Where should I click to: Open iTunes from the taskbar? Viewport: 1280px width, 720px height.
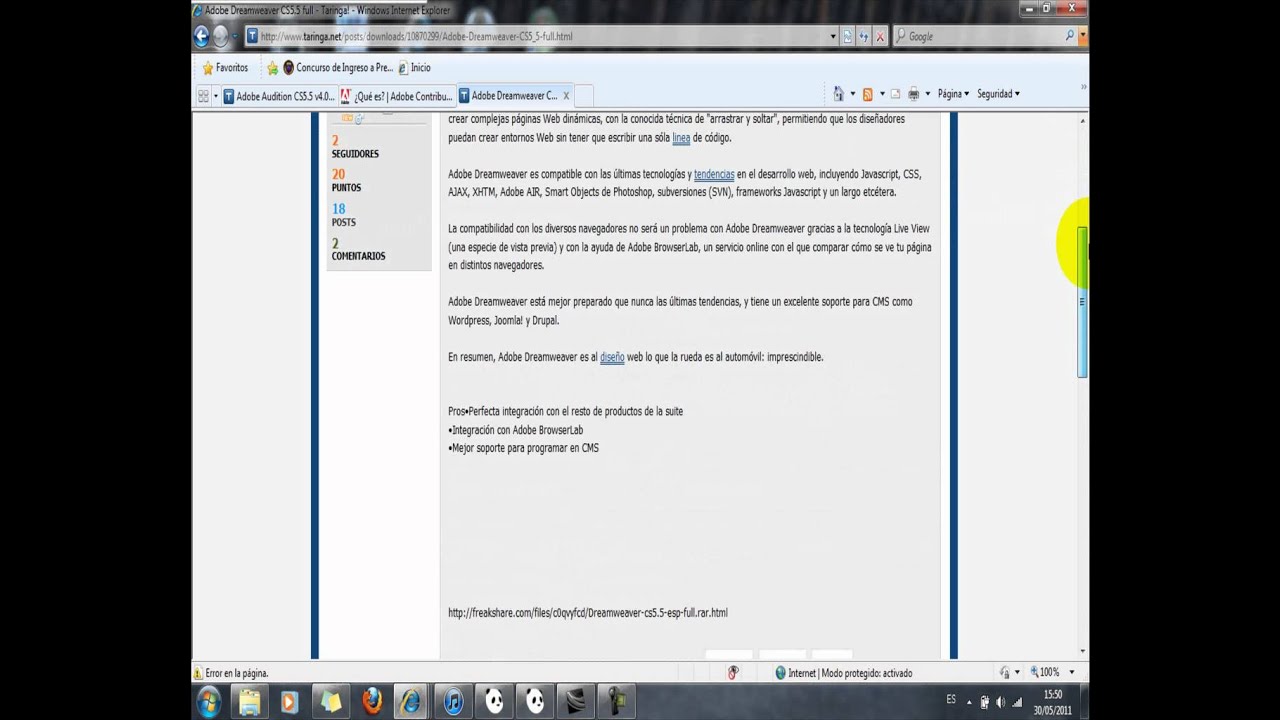[453, 702]
